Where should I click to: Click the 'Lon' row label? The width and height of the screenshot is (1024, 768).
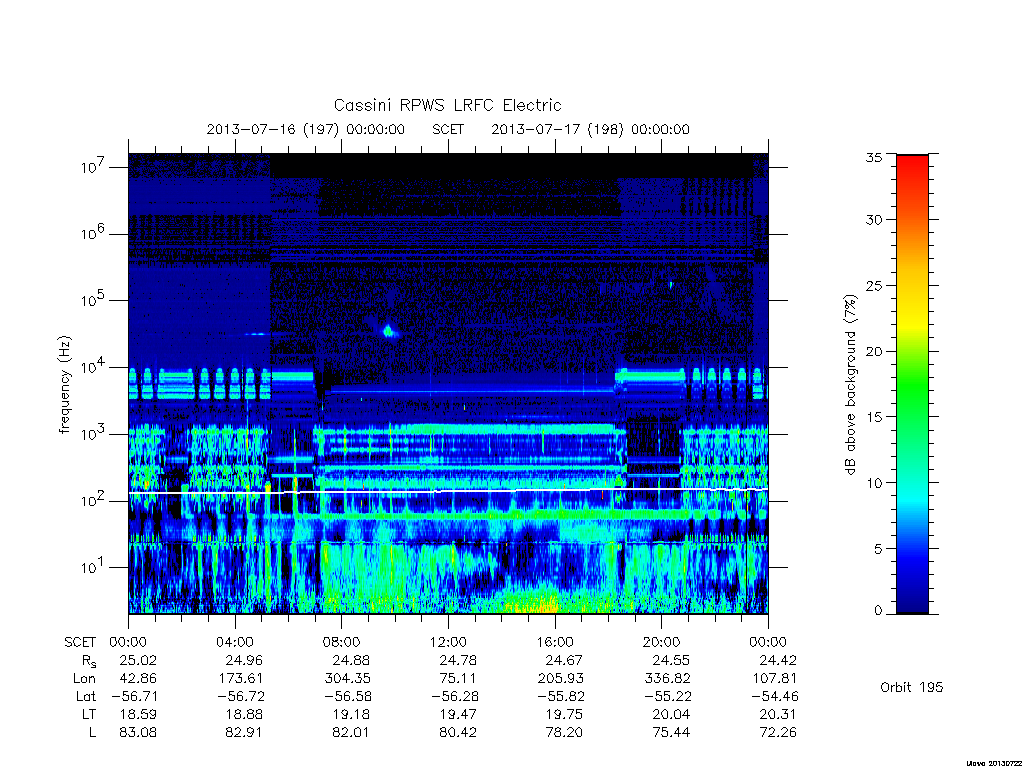tap(84, 678)
